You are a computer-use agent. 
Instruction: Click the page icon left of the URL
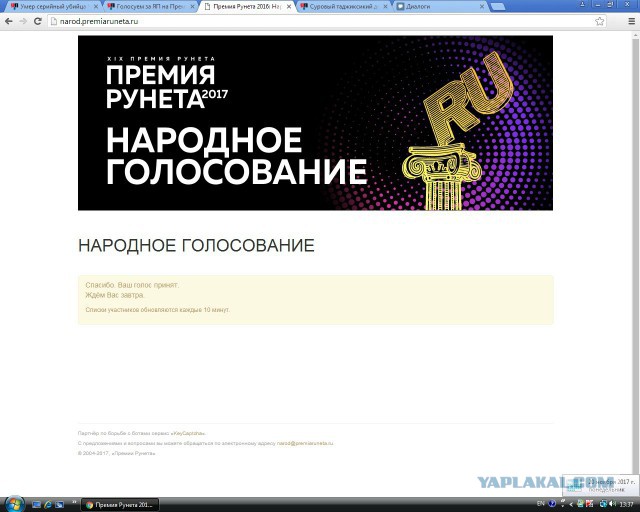click(x=53, y=21)
